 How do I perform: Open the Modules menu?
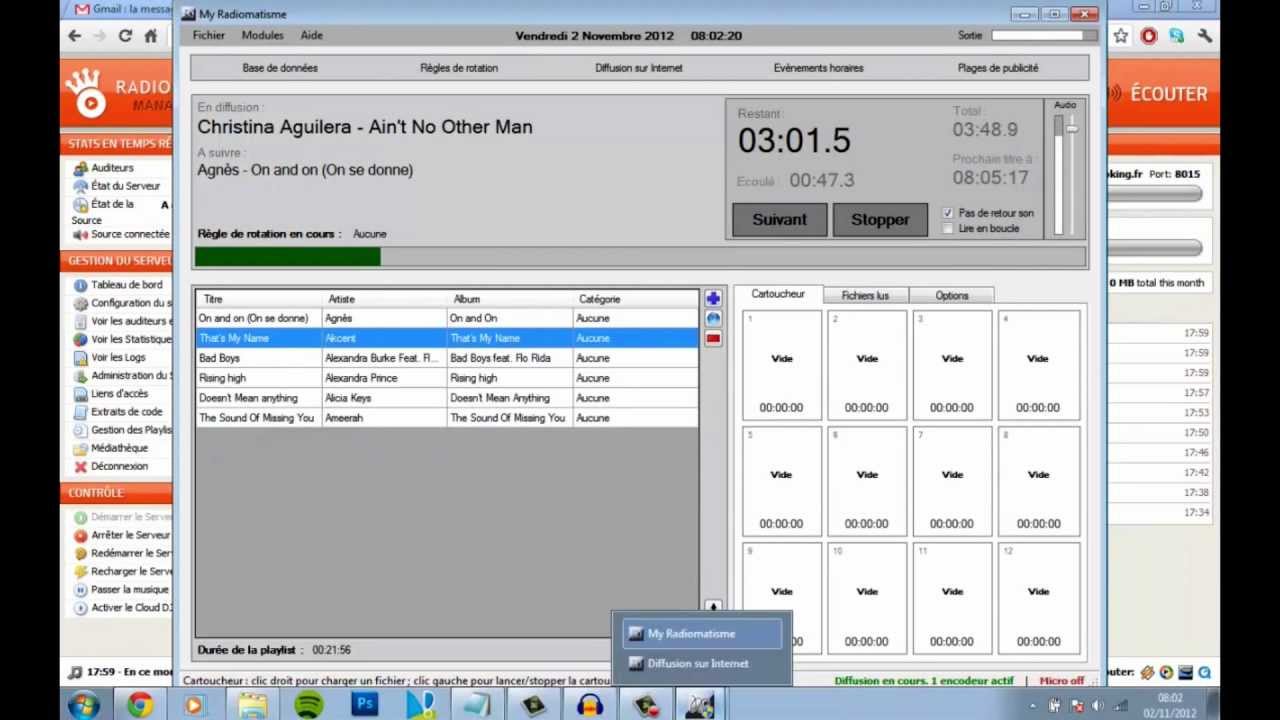(263, 35)
